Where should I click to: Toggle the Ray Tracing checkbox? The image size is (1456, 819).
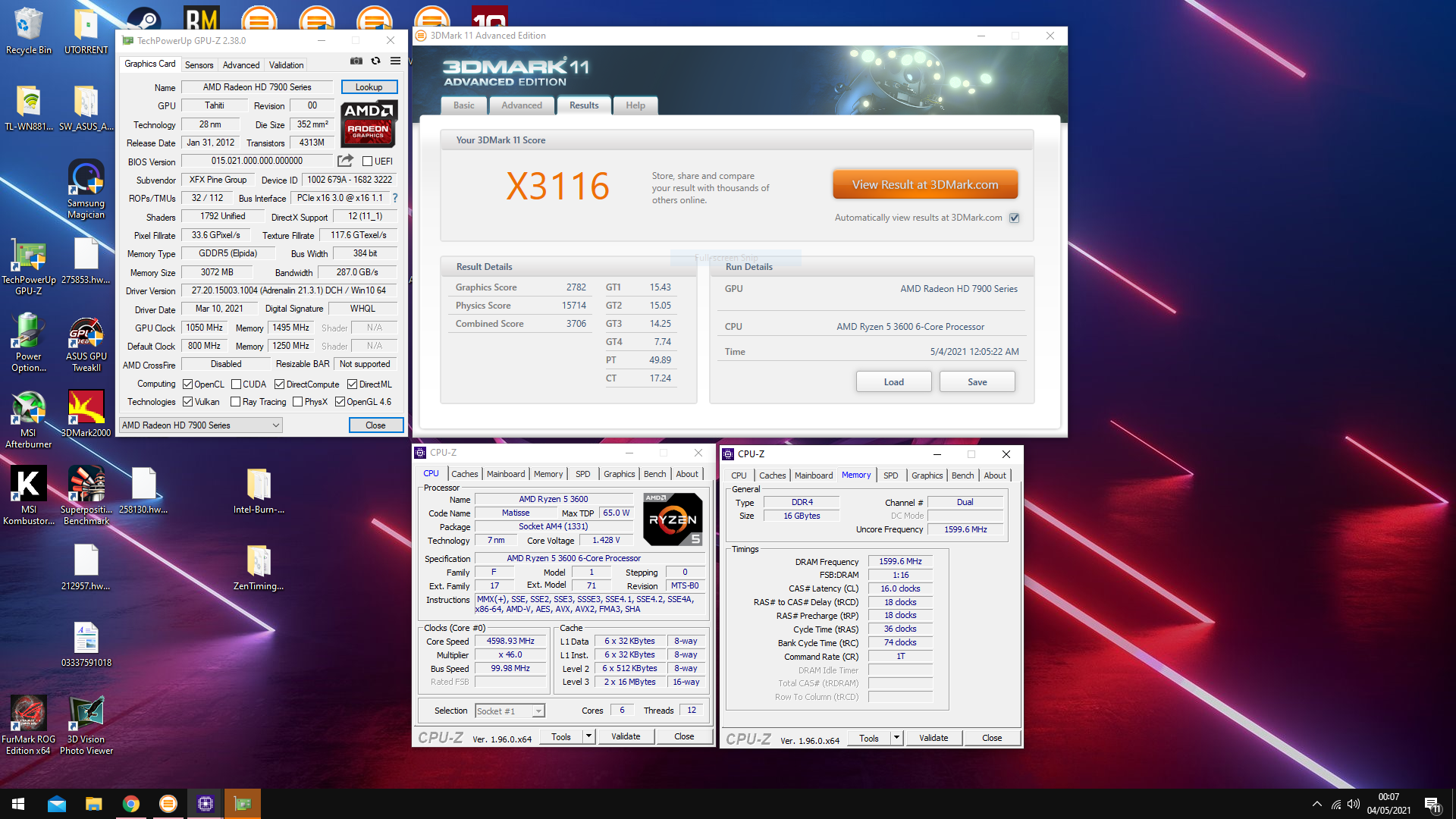pos(236,402)
